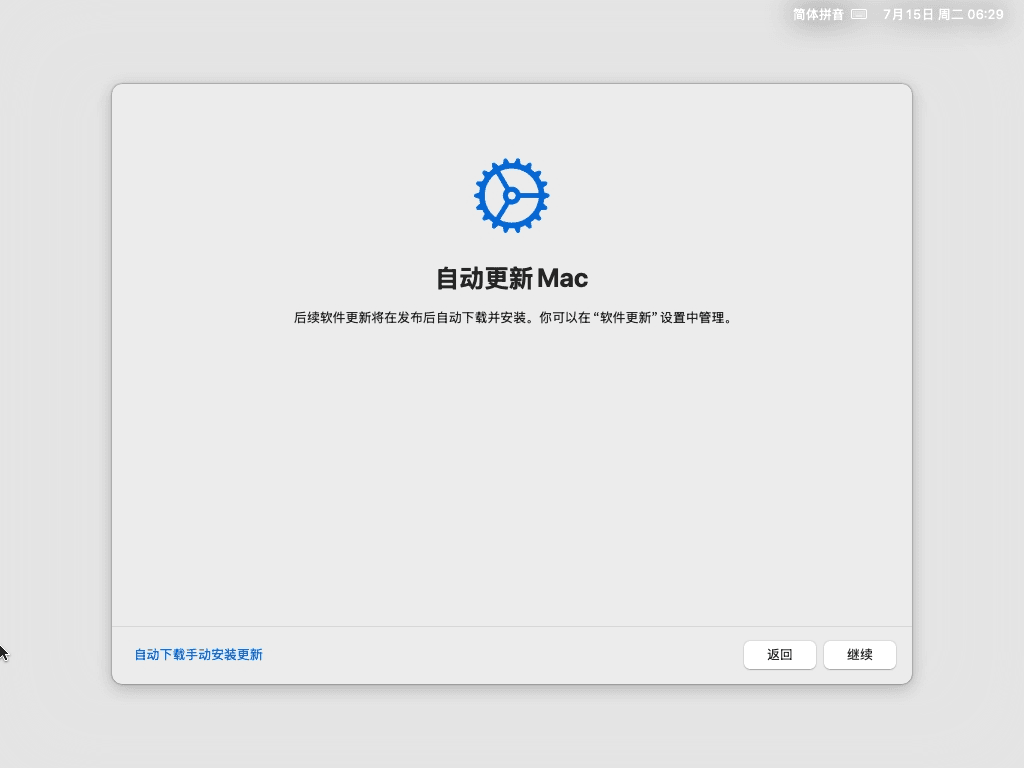Click the blue gear update icon
Screen dimensions: 1024x768
(x=511, y=195)
